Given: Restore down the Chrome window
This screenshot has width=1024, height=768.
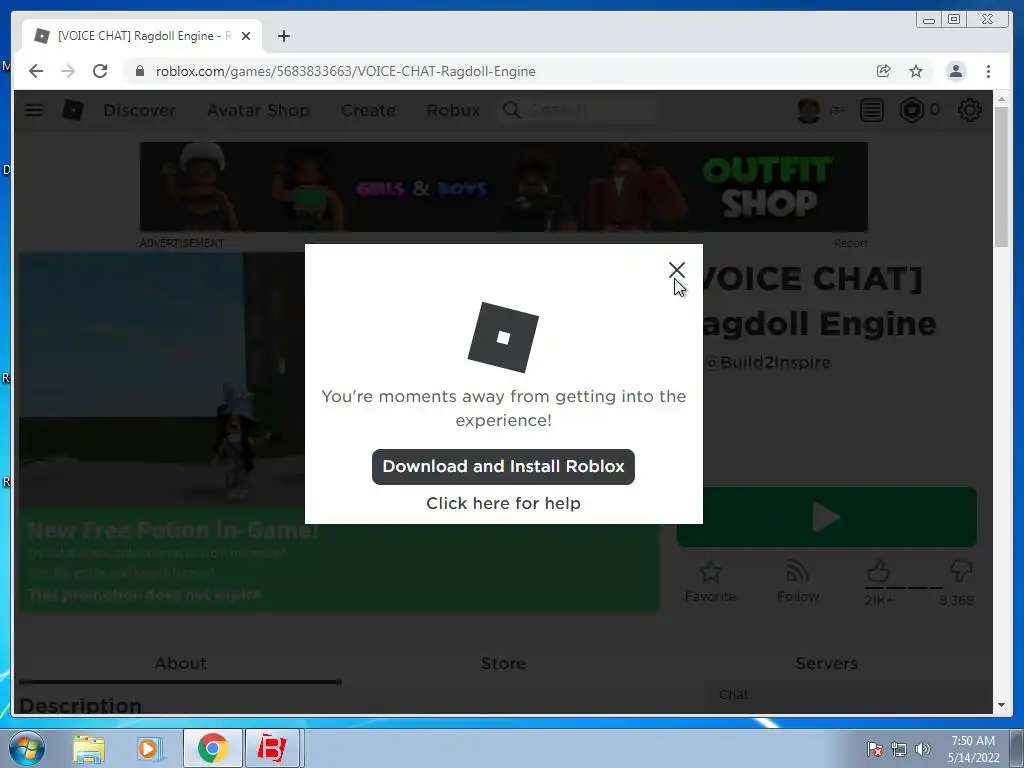Looking at the screenshot, I should [954, 20].
